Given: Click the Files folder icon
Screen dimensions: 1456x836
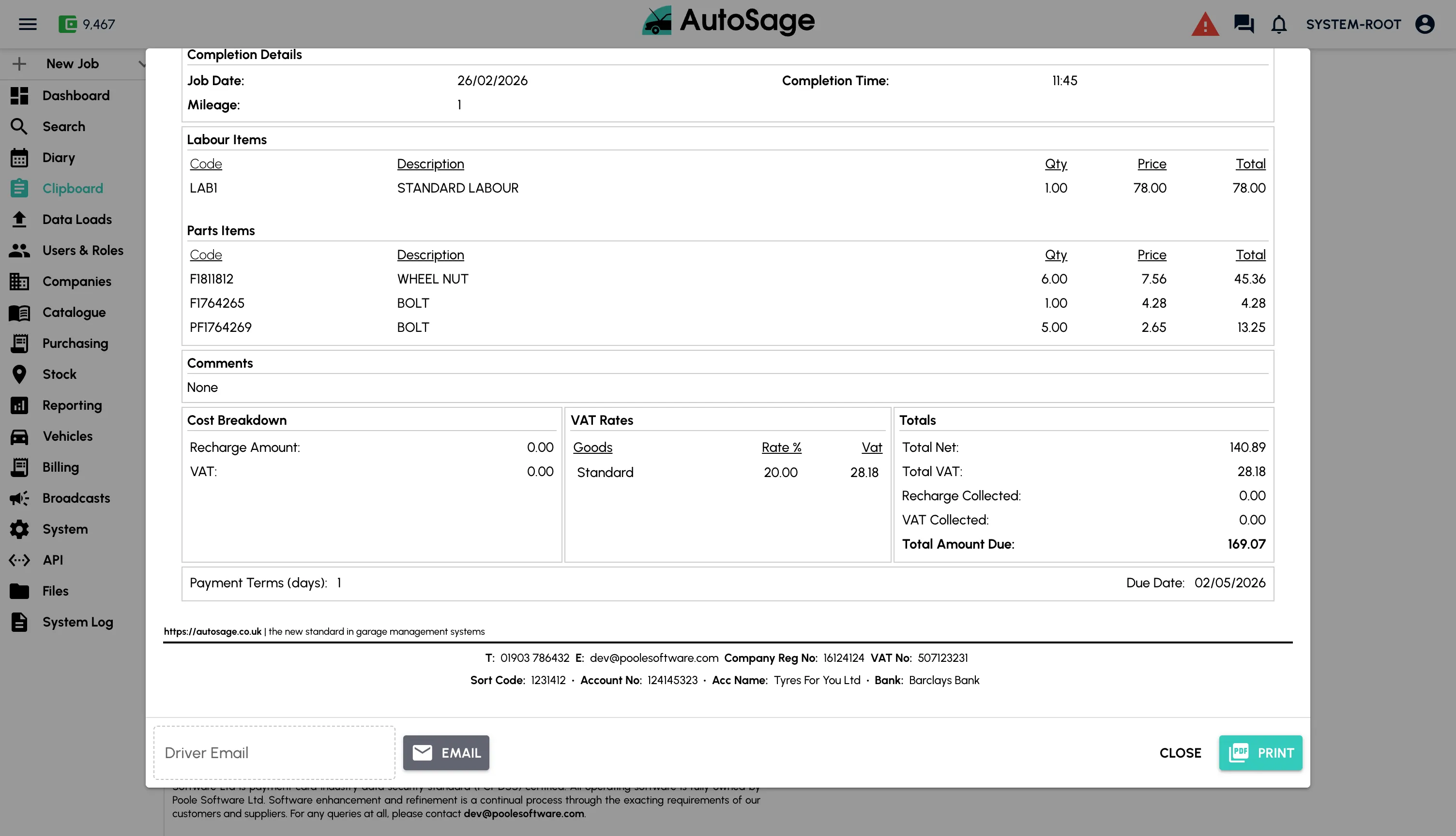Looking at the screenshot, I should click(x=19, y=591).
